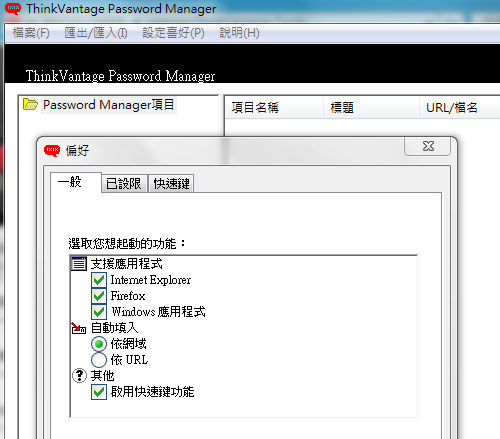Select the Password Manager項目 tree node
The image size is (500, 439).
[109, 105]
